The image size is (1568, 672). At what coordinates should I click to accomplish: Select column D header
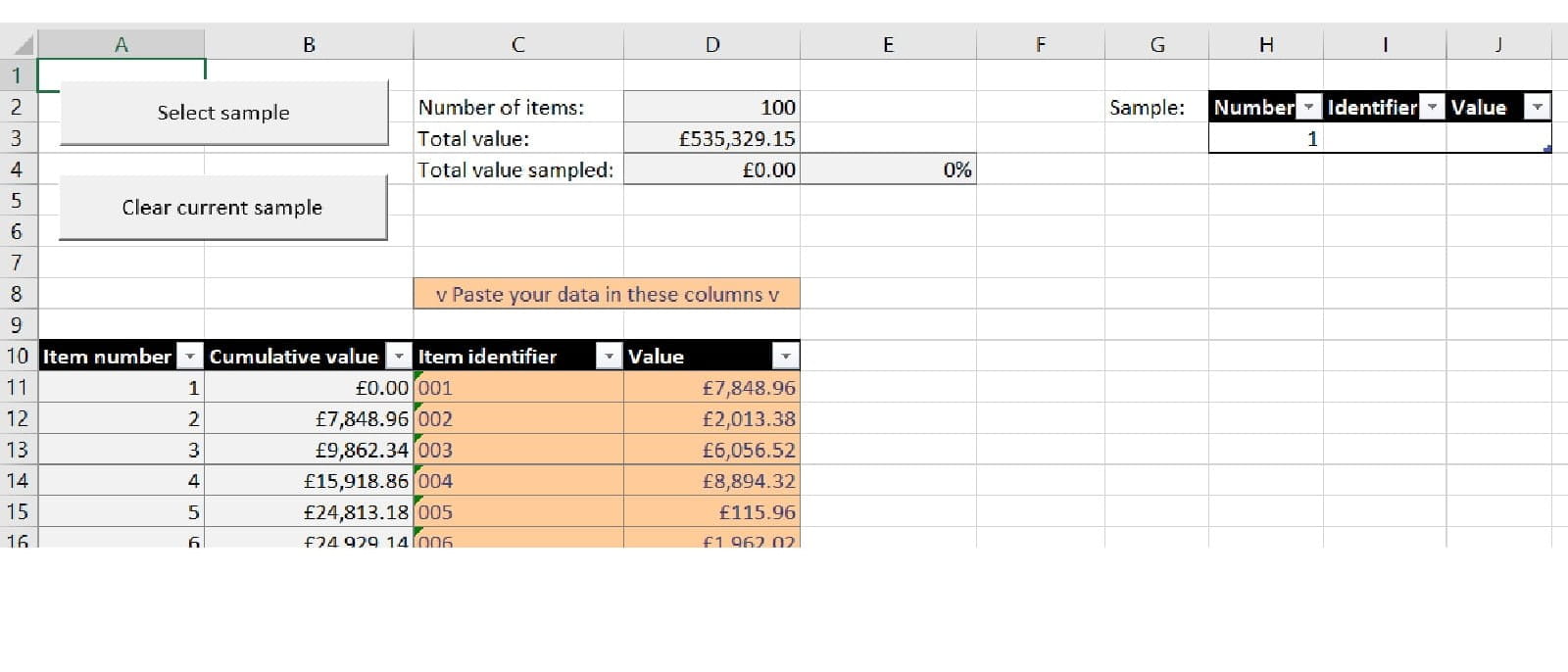711,45
